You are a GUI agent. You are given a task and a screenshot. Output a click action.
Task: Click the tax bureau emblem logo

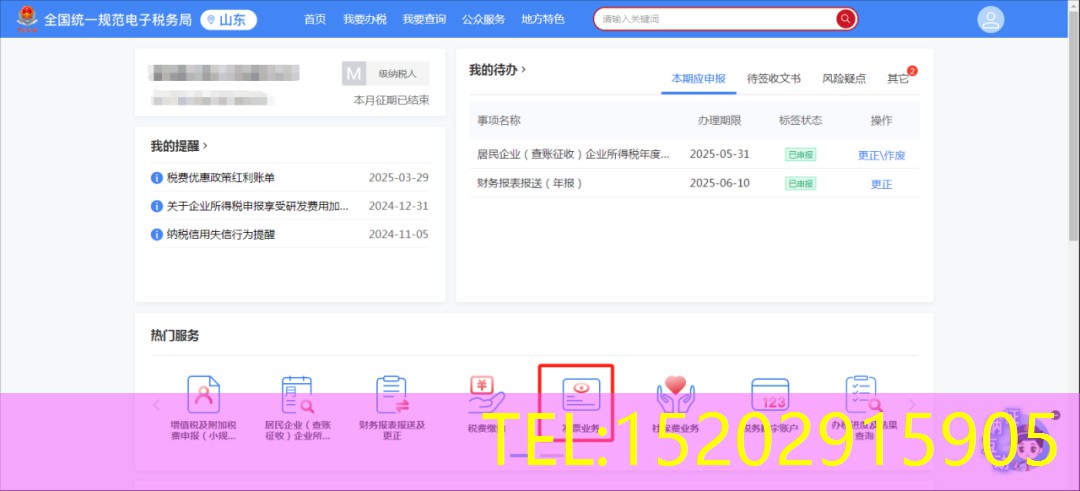click(x=28, y=18)
